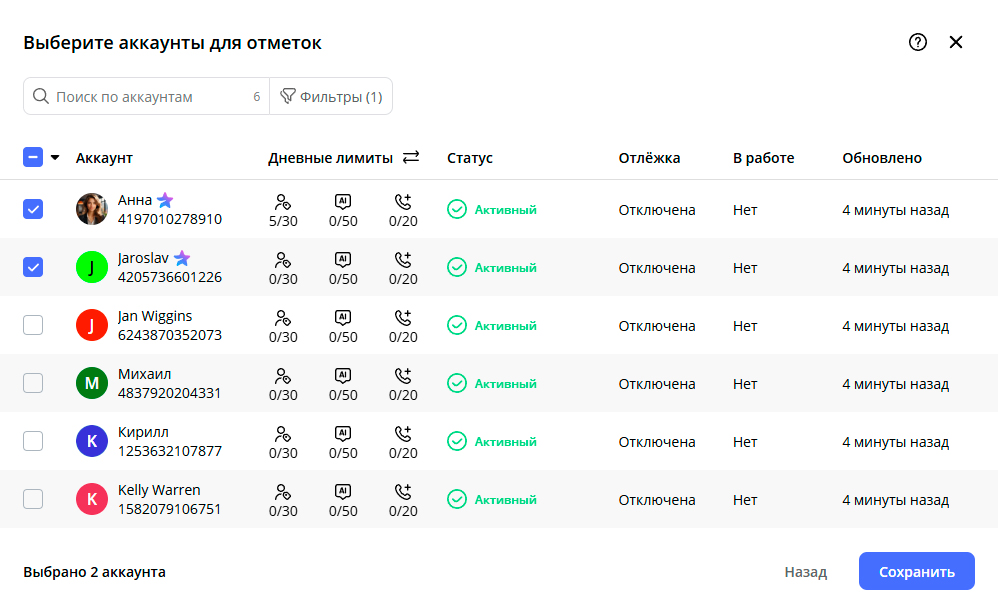Click the user tag limit icon in Jan Wiggins' row
The height and width of the screenshot is (612, 998).
tap(283, 318)
